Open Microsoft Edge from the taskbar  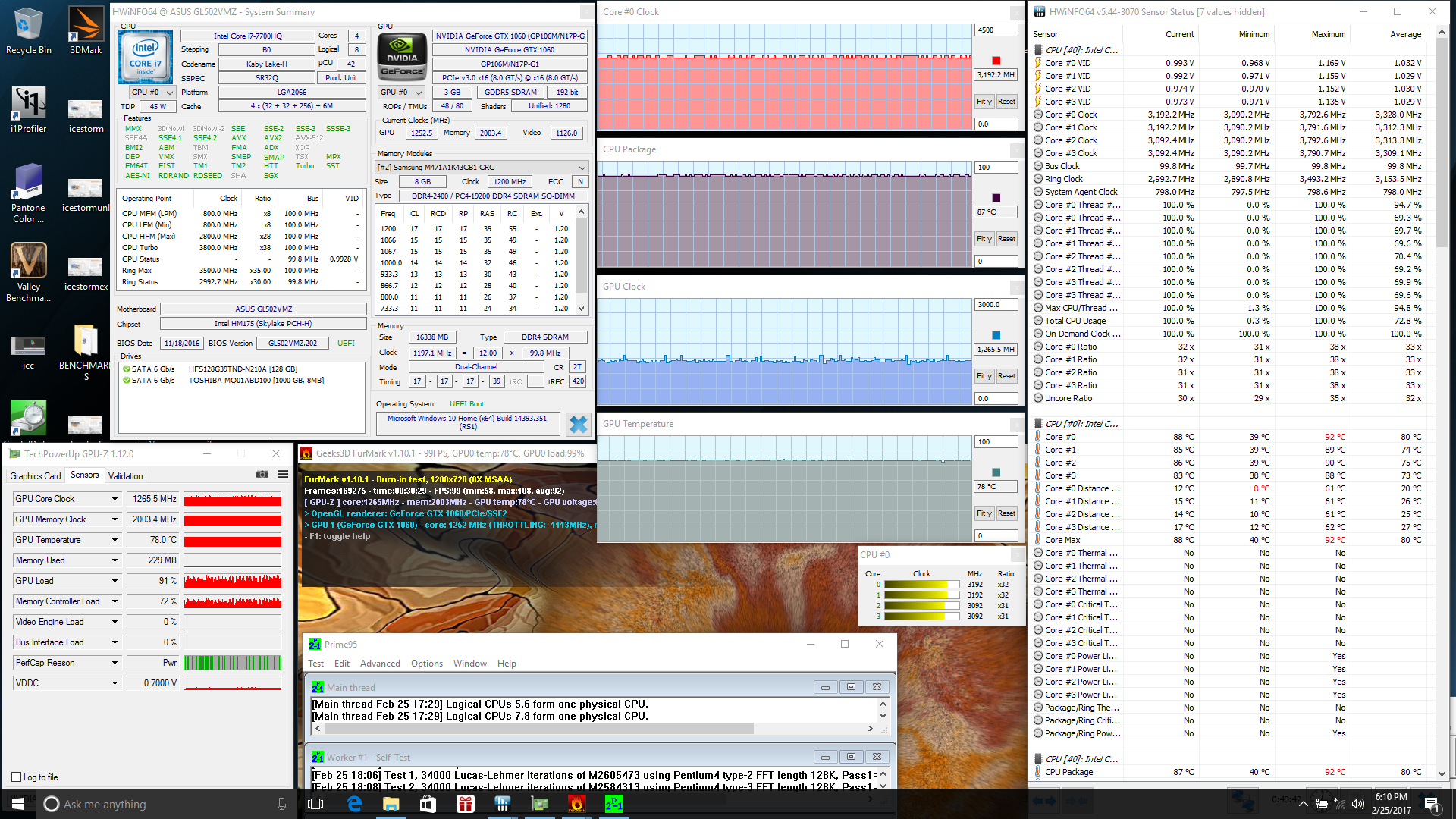pos(354,804)
